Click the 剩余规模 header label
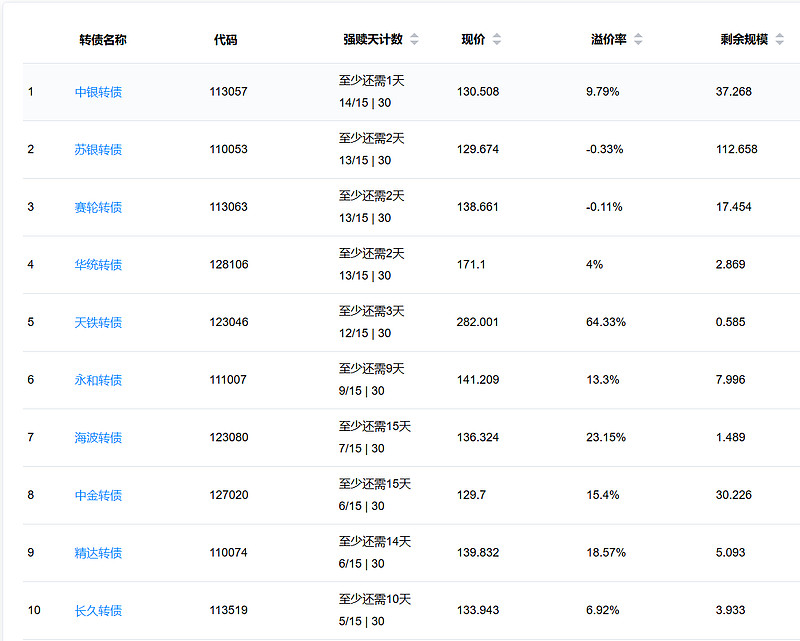 744,39
